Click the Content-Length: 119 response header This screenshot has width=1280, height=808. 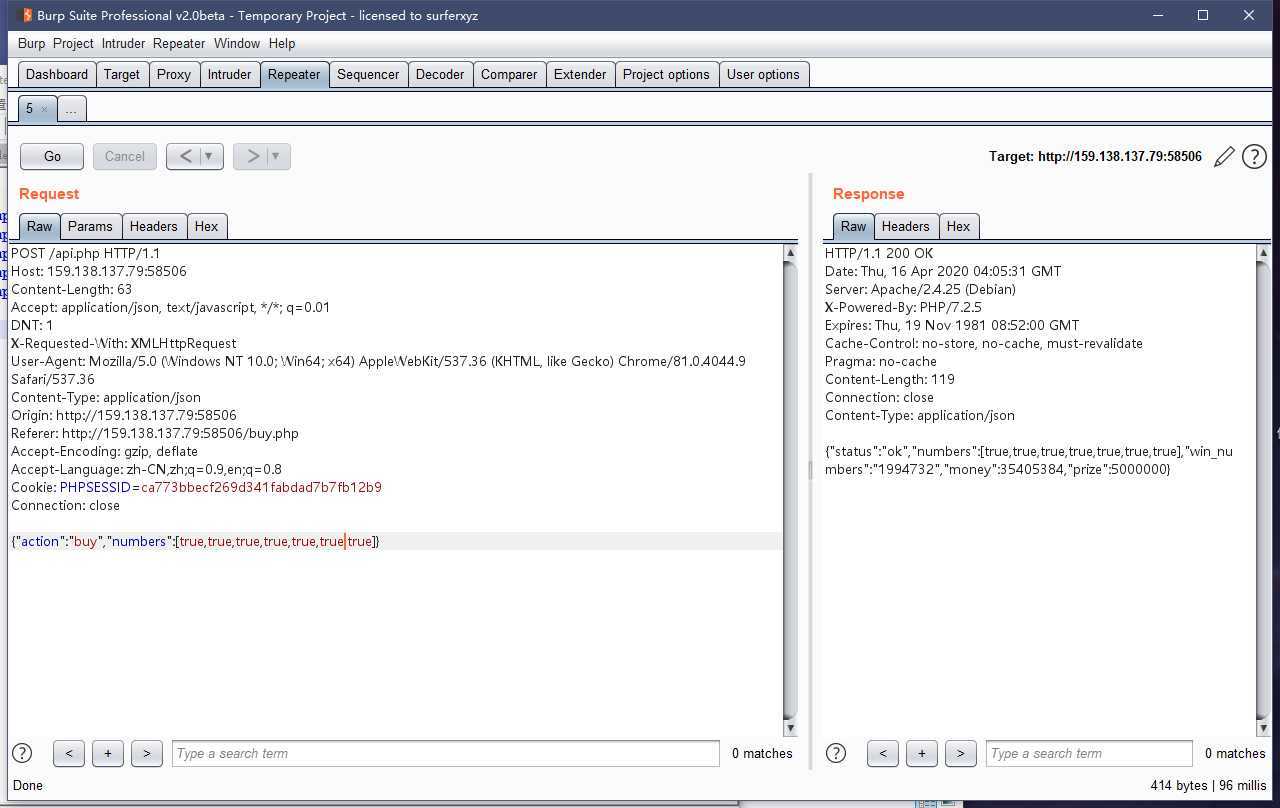click(x=890, y=379)
